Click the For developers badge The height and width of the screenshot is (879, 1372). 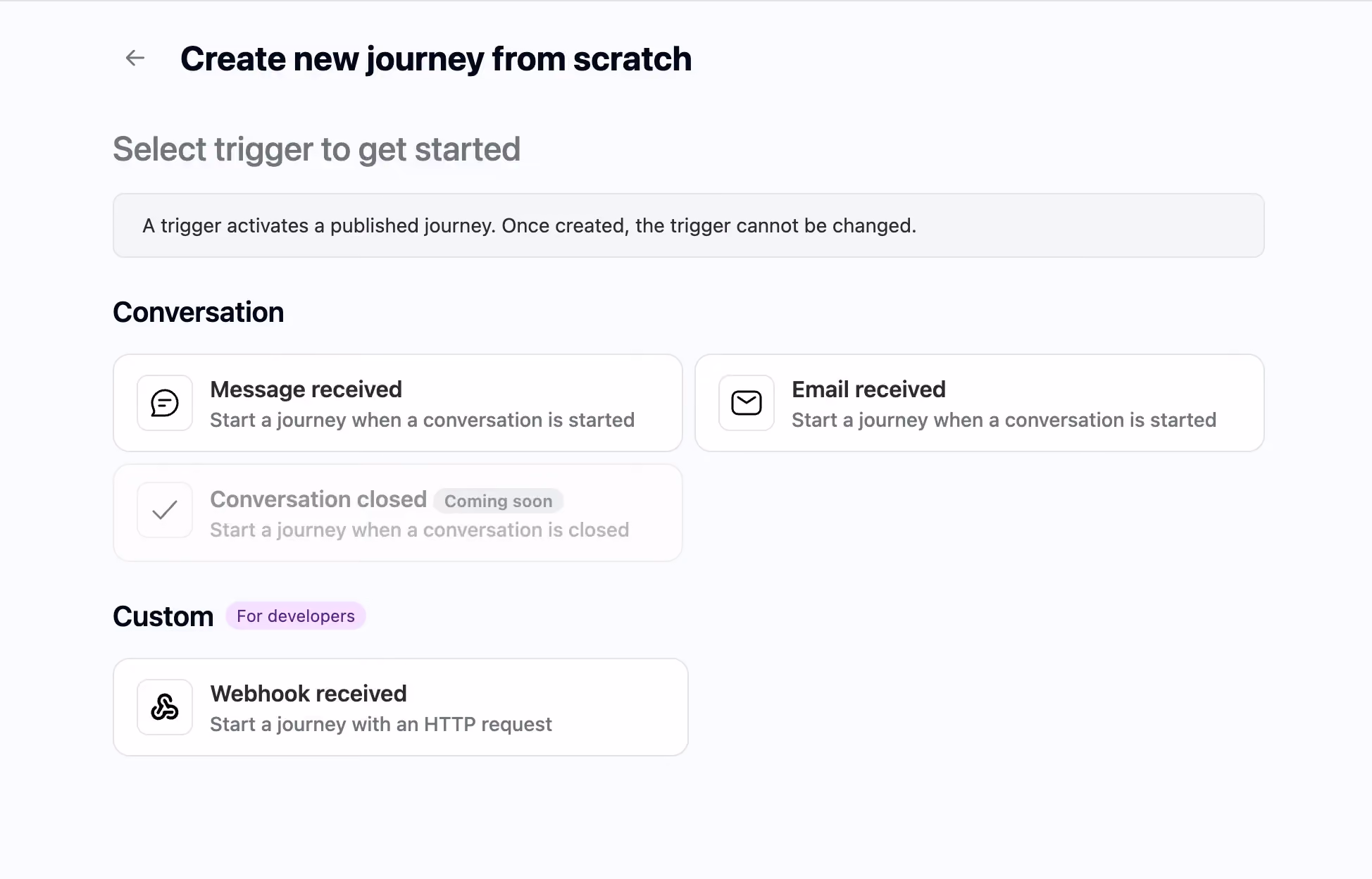[x=296, y=616]
